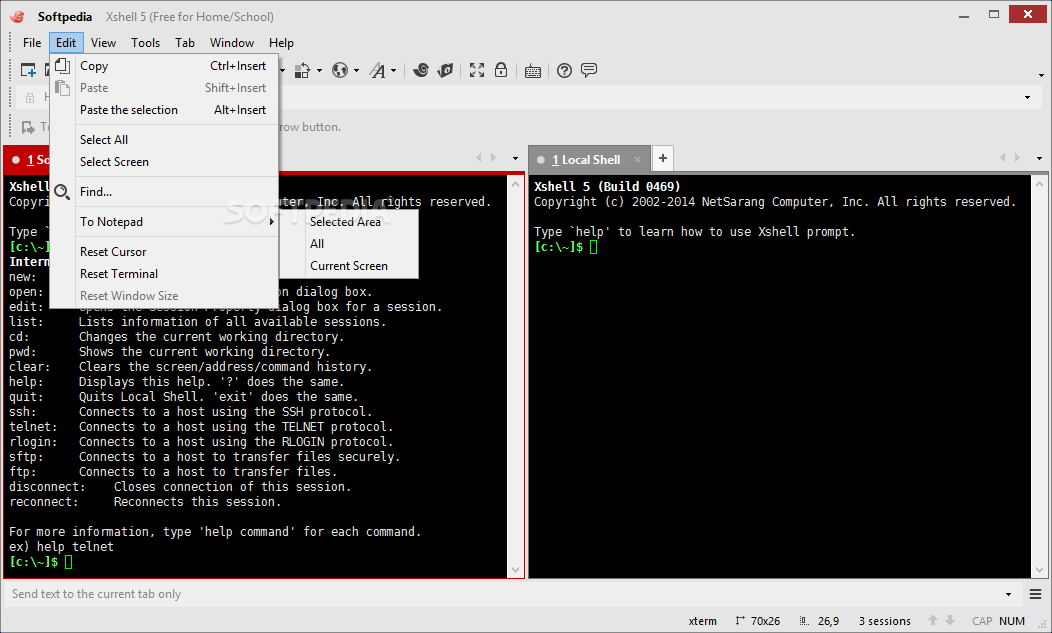The height and width of the screenshot is (633, 1052).
Task: Add a new tab with plus button
Action: [663, 158]
